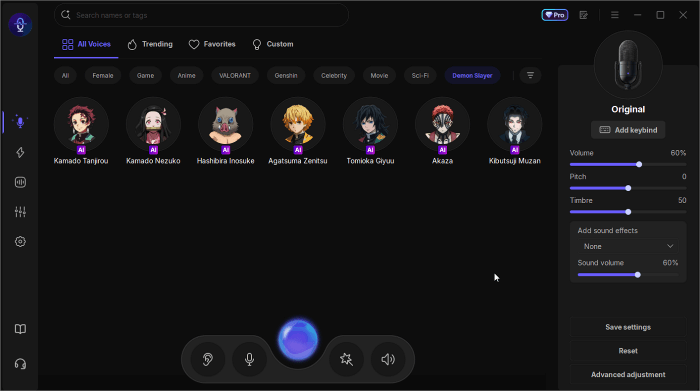The height and width of the screenshot is (391, 700).
Task: Open the lightning bolt sidebar section
Action: 20,152
